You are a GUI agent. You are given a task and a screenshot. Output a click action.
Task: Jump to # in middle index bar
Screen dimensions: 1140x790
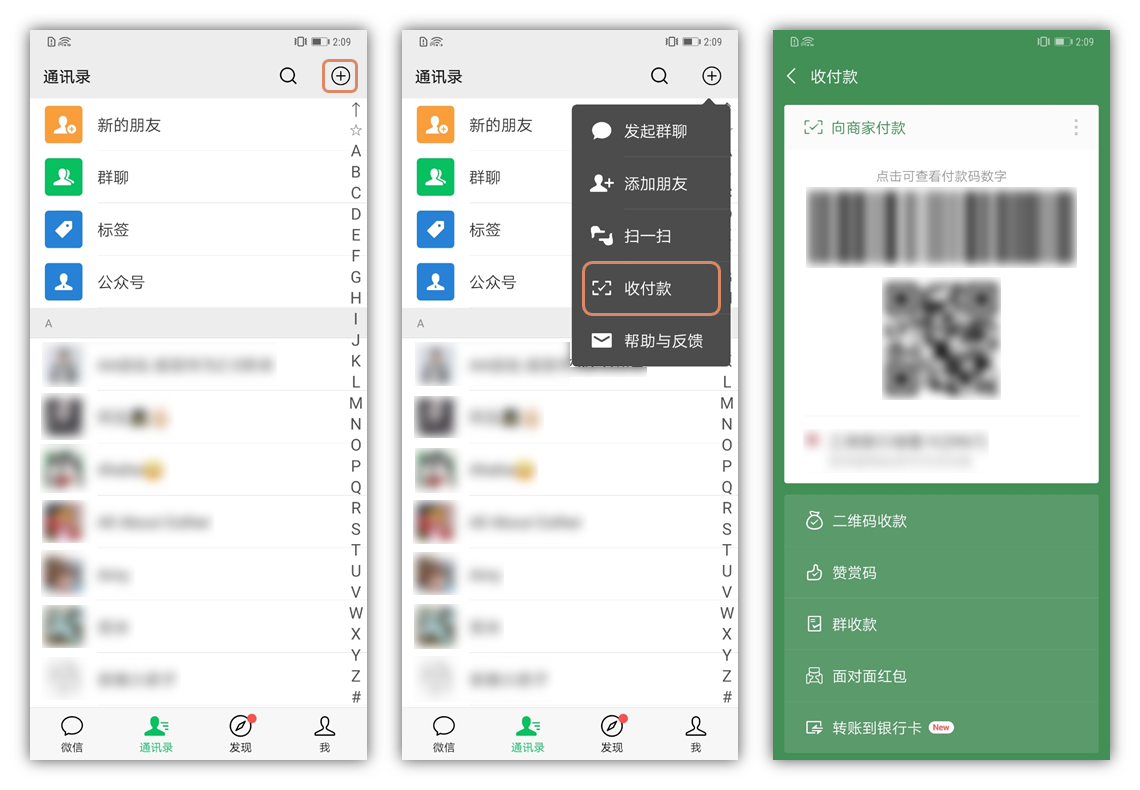726,697
